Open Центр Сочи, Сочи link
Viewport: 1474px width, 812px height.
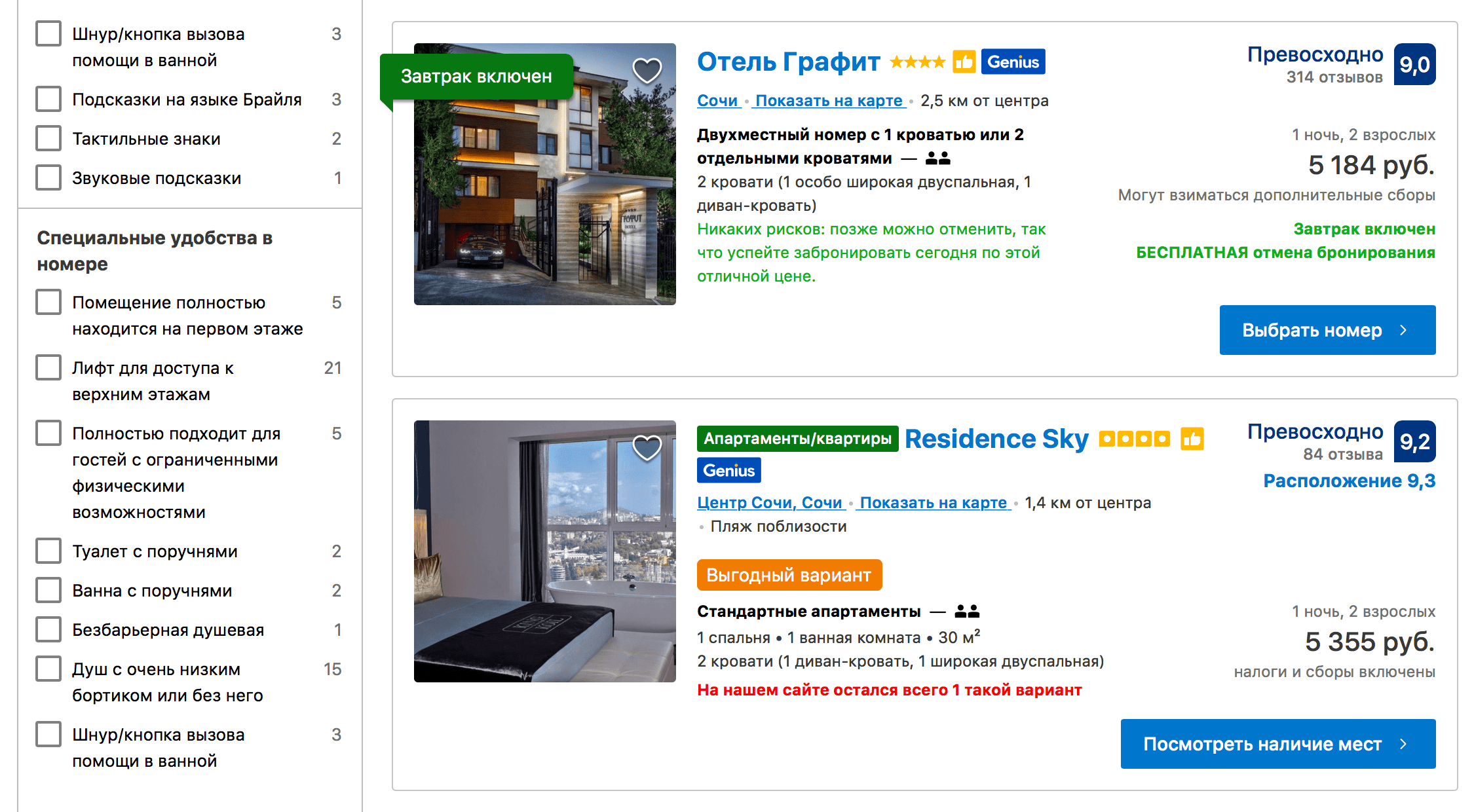[x=769, y=503]
